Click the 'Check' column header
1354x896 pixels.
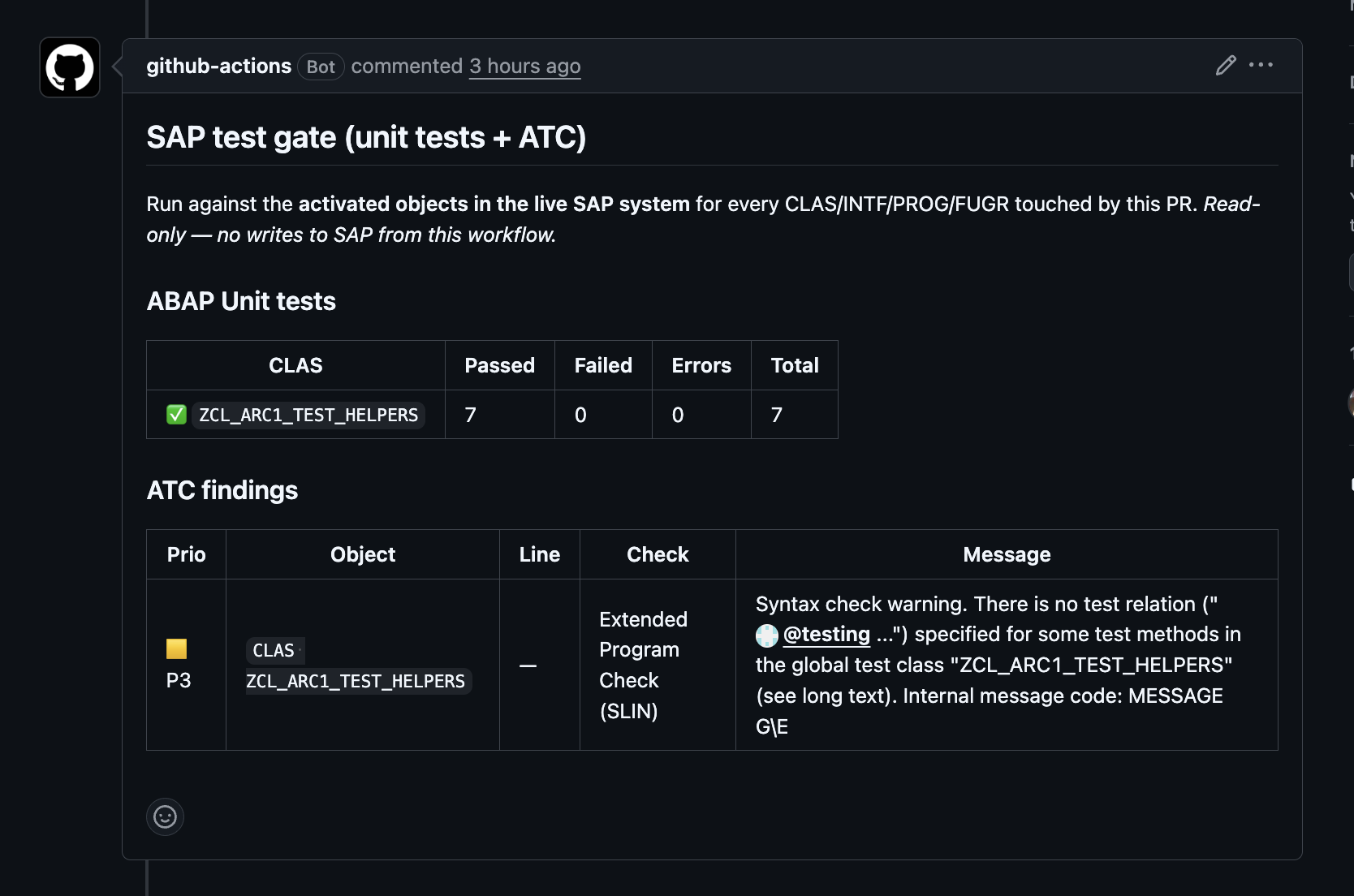pyautogui.click(x=658, y=554)
